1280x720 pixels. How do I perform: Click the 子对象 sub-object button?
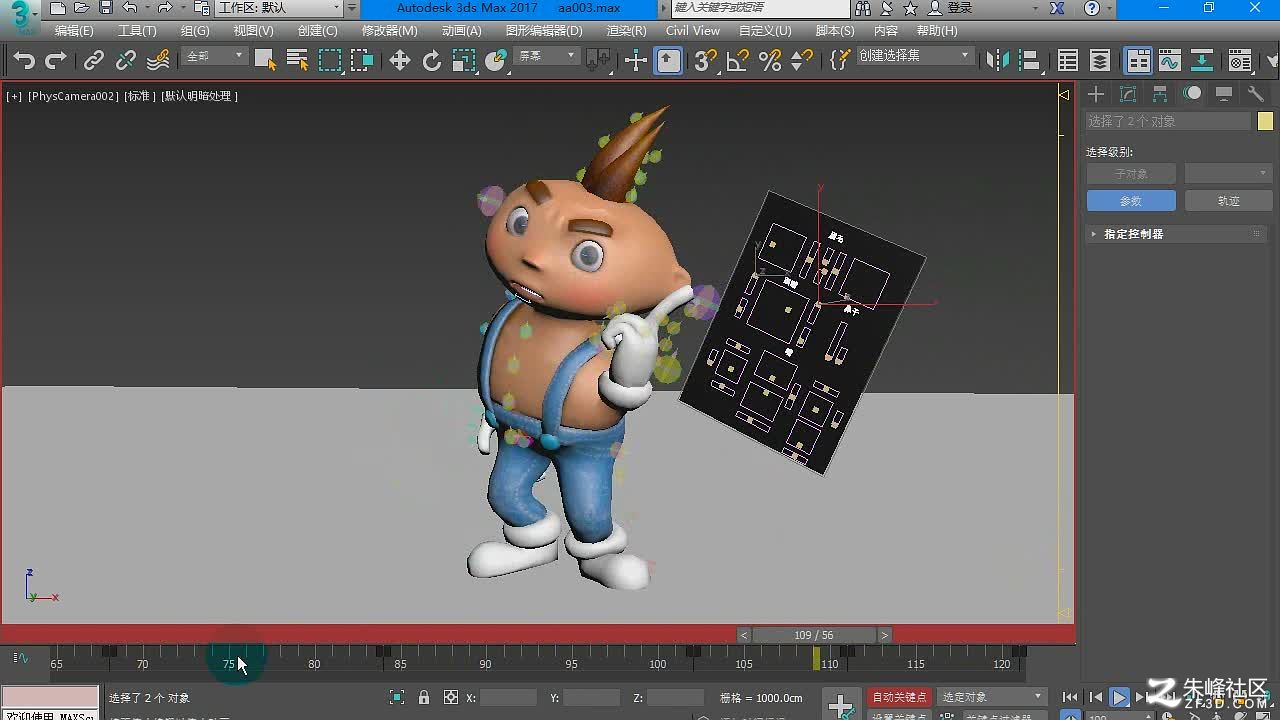point(1131,174)
